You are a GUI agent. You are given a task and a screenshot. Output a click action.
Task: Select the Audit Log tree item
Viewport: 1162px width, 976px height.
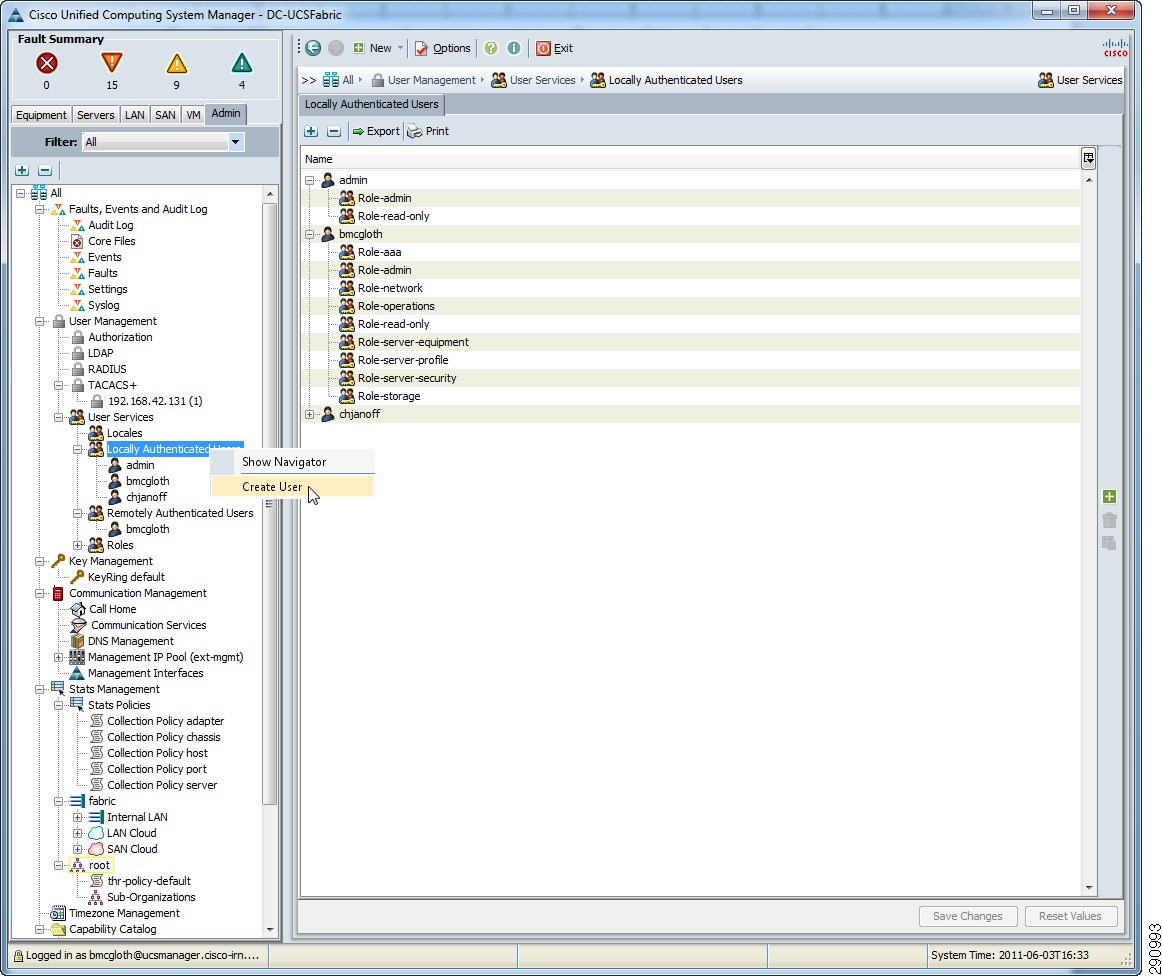coord(110,225)
